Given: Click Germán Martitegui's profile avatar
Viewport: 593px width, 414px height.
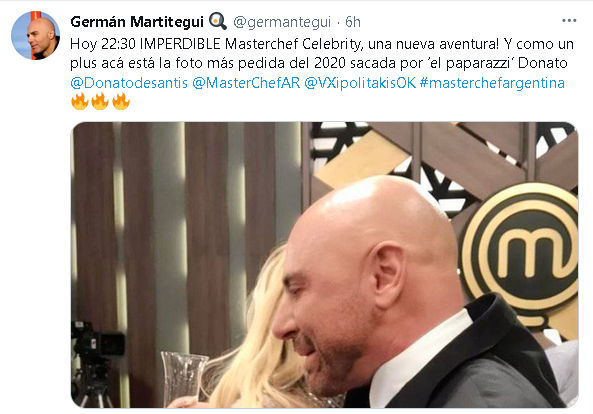Looking at the screenshot, I should [x=35, y=36].
